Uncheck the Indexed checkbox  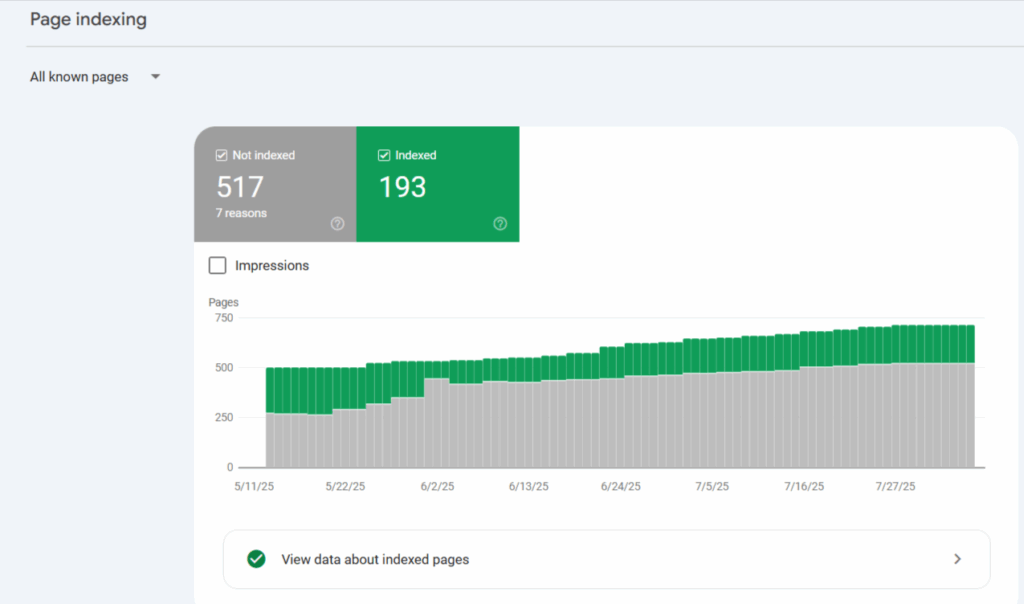coord(384,156)
